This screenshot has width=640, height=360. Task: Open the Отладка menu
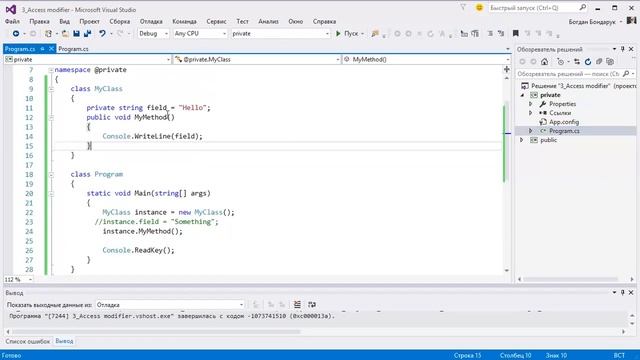click(x=151, y=21)
